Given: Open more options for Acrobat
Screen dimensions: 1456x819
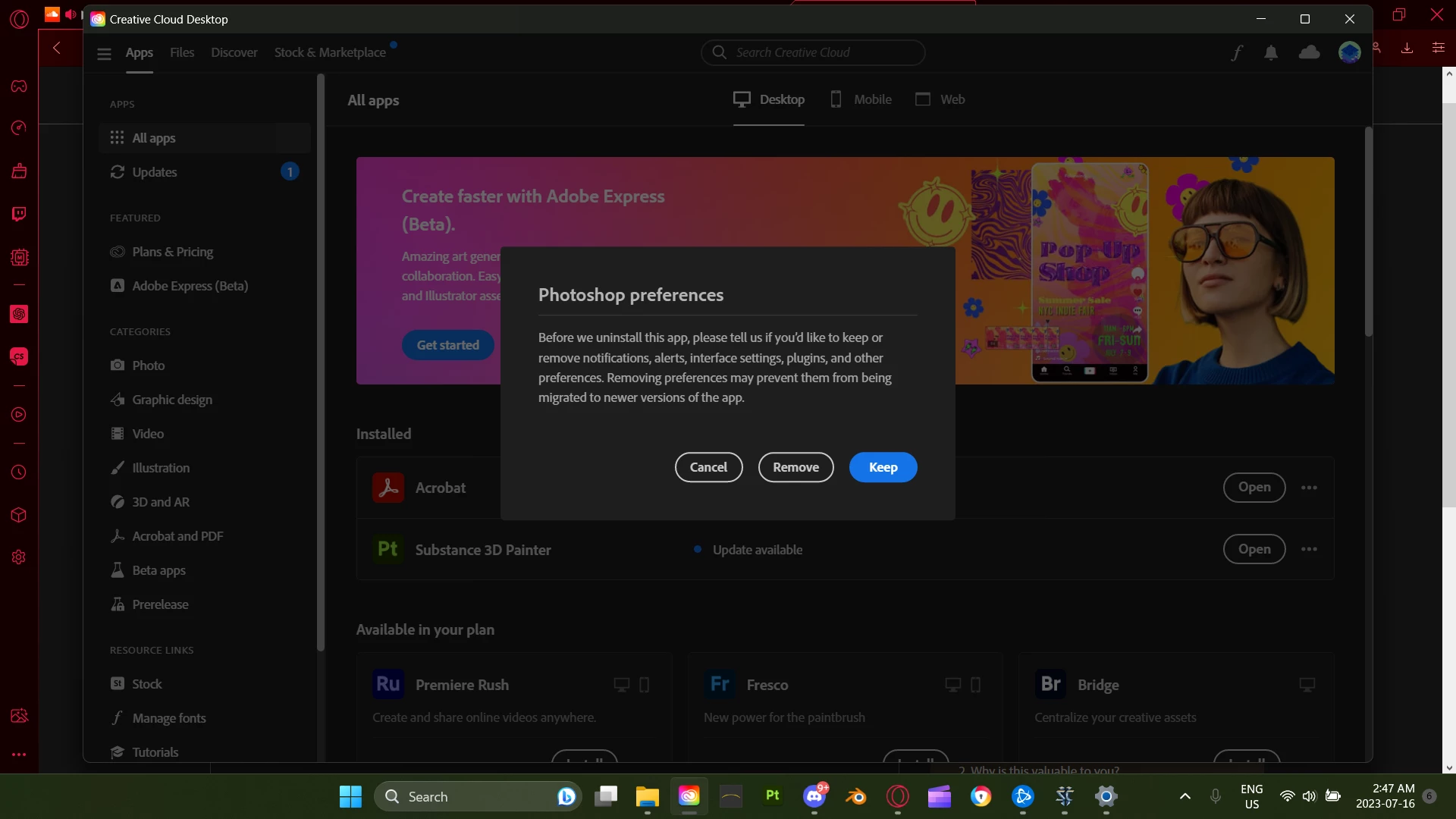Looking at the screenshot, I should [1309, 488].
